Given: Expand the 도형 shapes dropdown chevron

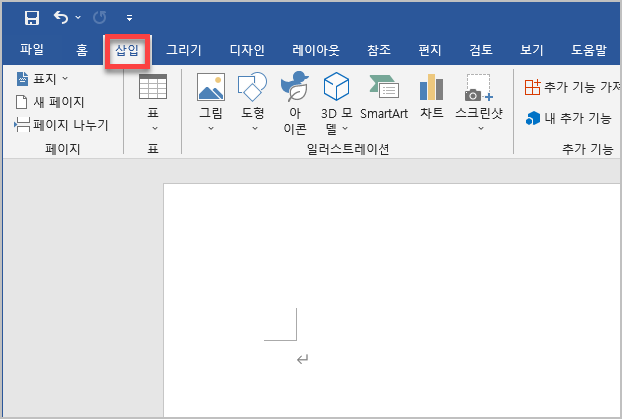Looking at the screenshot, I should 255,128.
